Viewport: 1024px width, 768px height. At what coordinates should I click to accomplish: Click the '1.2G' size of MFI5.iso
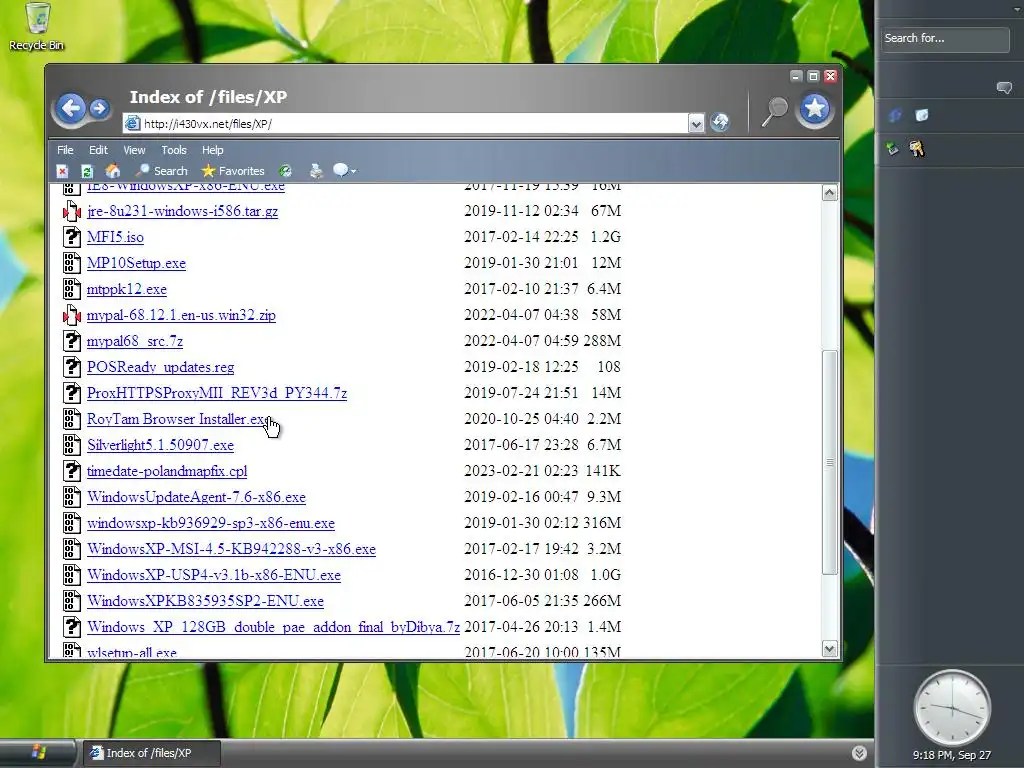tap(605, 237)
